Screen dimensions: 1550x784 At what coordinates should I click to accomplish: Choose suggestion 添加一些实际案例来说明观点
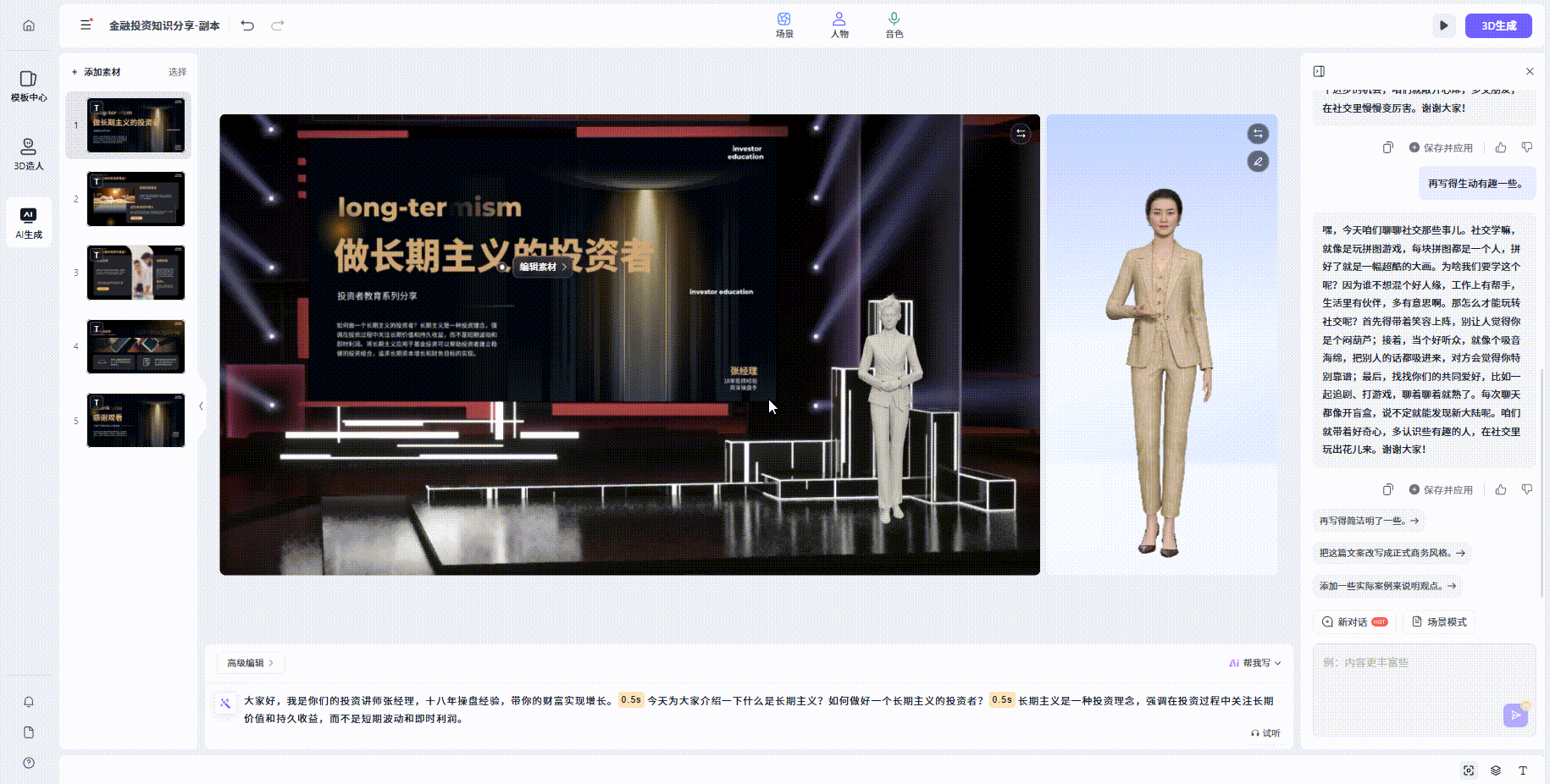1387,586
